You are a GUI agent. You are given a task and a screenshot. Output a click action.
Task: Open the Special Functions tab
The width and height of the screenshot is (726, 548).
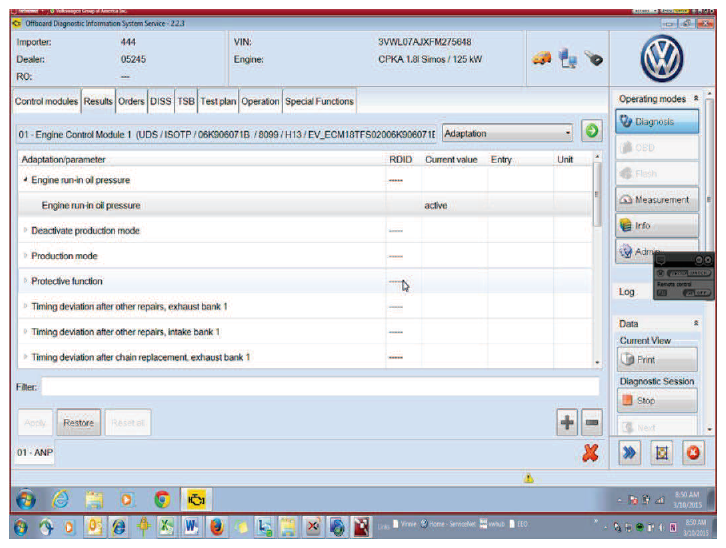pos(319,101)
